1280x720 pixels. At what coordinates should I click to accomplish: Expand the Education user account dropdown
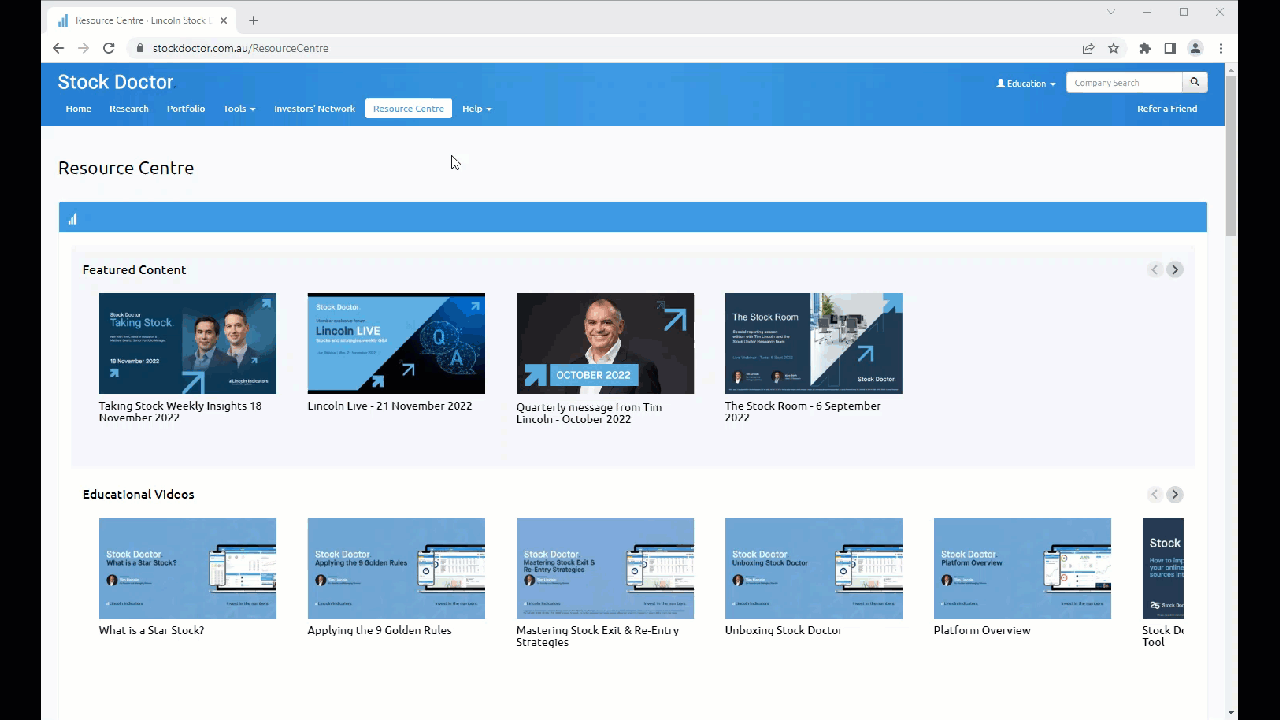click(1026, 84)
